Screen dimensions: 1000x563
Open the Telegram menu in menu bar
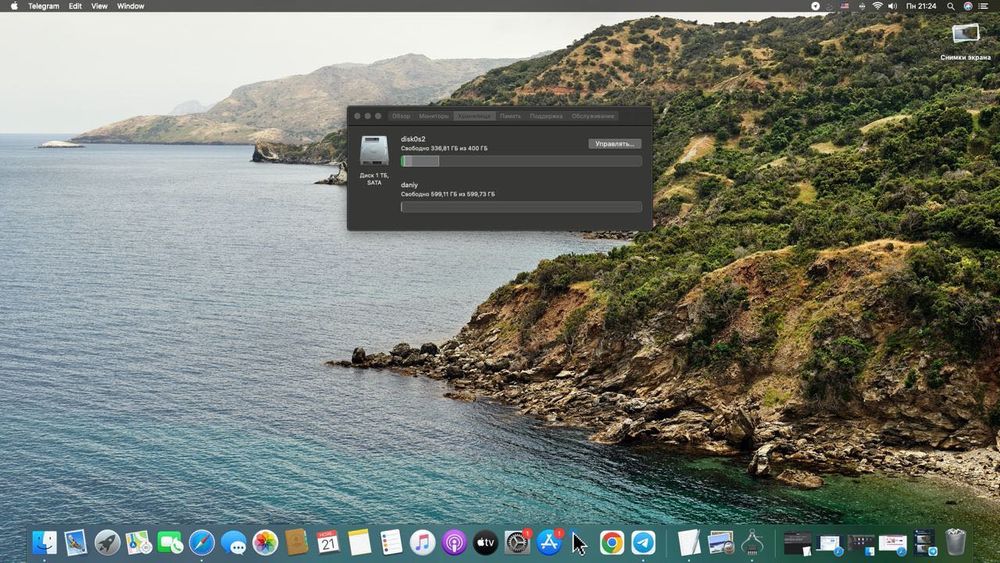(x=43, y=6)
